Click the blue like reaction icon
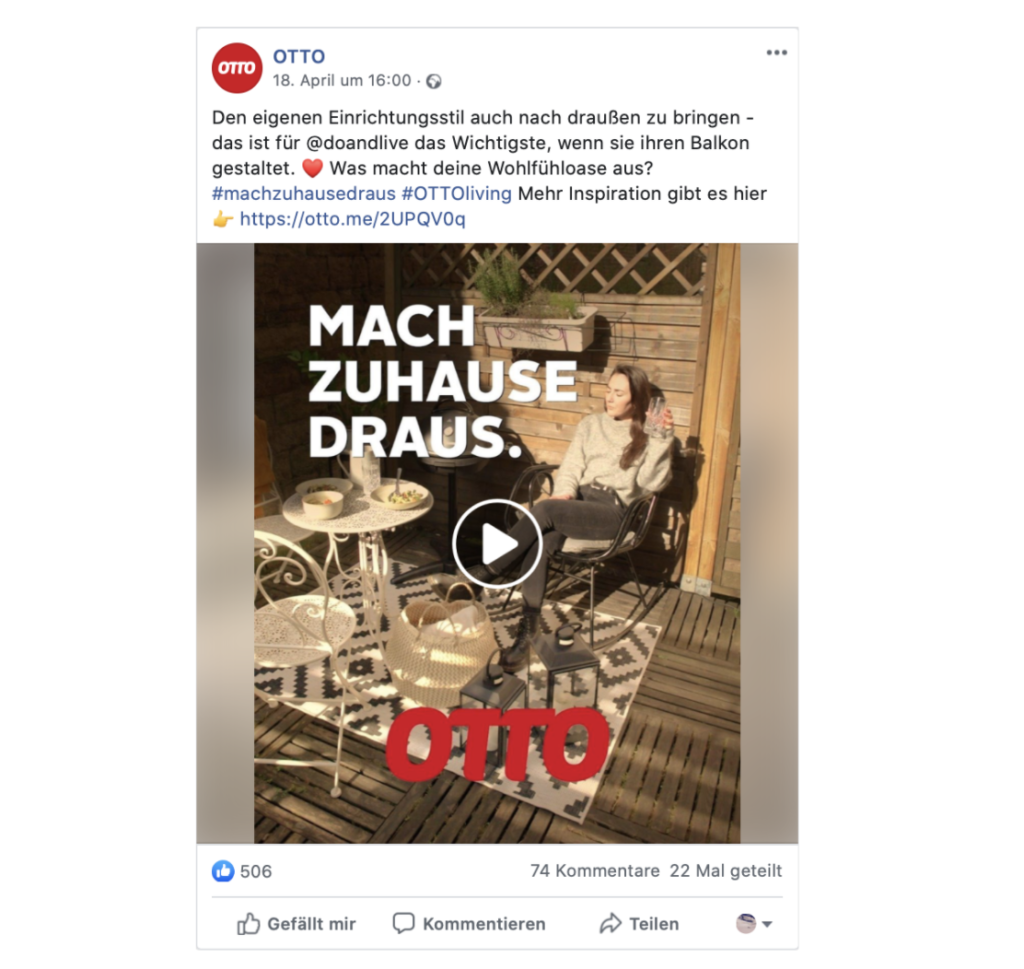Screen dimensions: 1024x969 223,871
